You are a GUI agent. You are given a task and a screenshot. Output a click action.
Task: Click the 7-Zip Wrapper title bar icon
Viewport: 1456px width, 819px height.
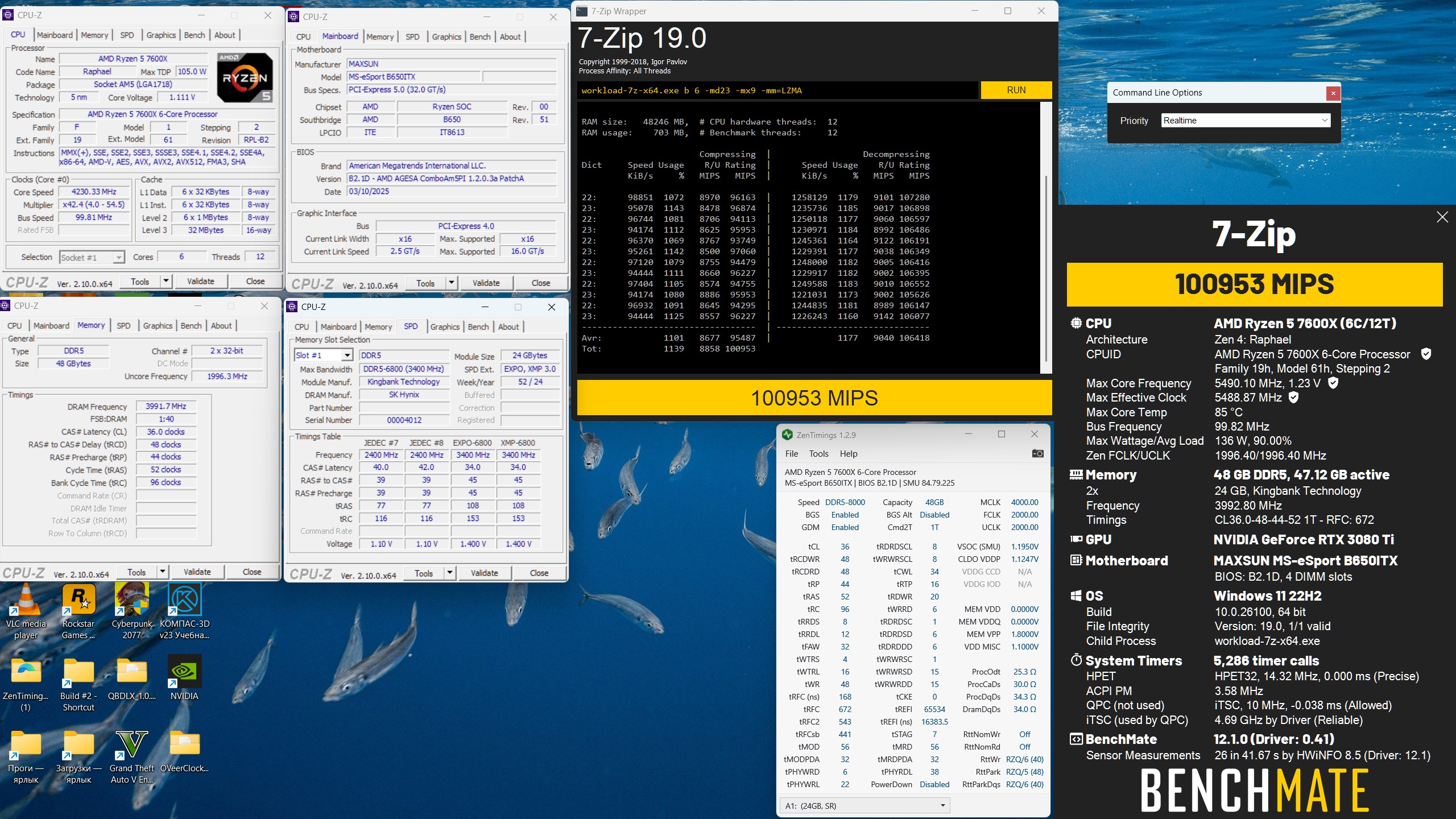(581, 11)
